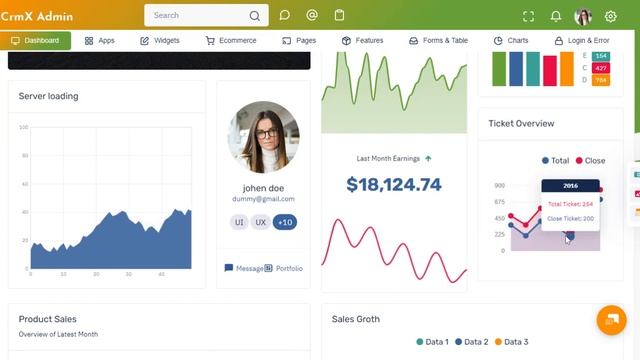Click johen doe profile photo
Screen dimensions: 640x360
pos(263,137)
